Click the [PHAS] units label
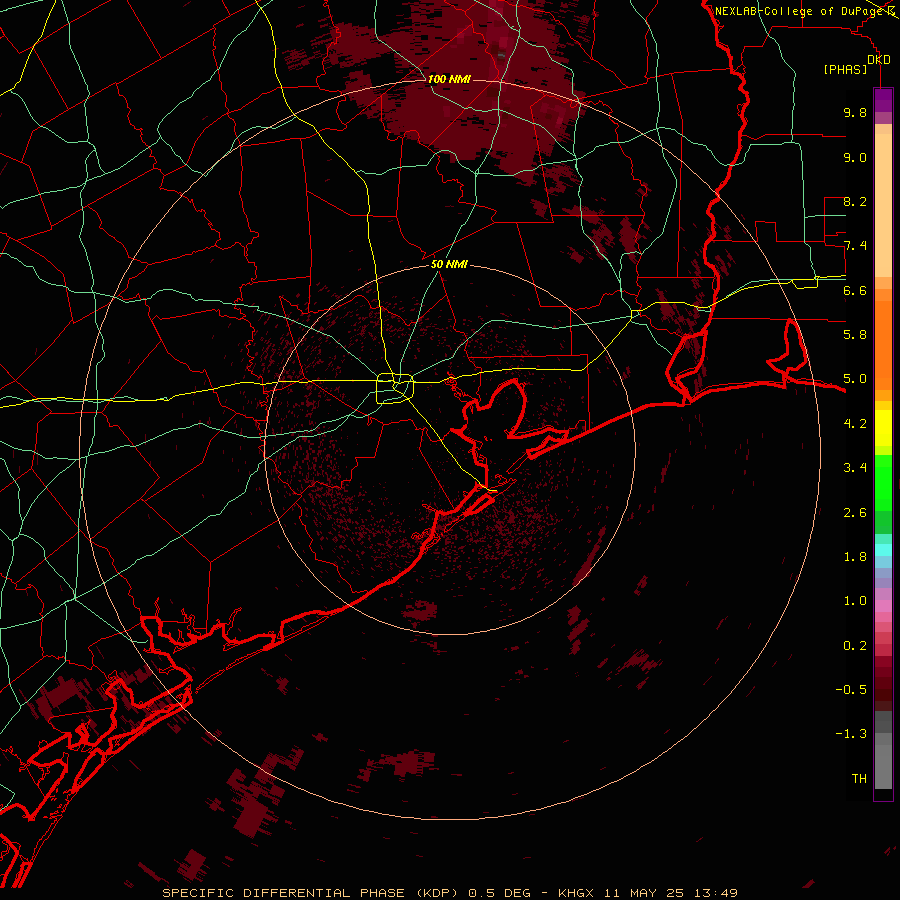The image size is (900, 900). pos(845,70)
